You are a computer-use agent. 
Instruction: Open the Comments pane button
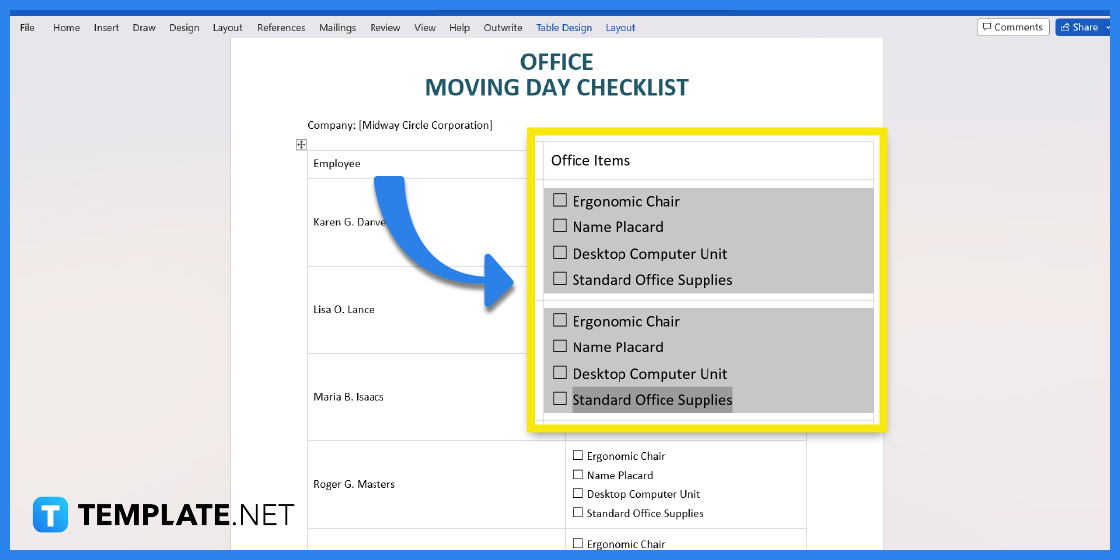(x=1013, y=27)
